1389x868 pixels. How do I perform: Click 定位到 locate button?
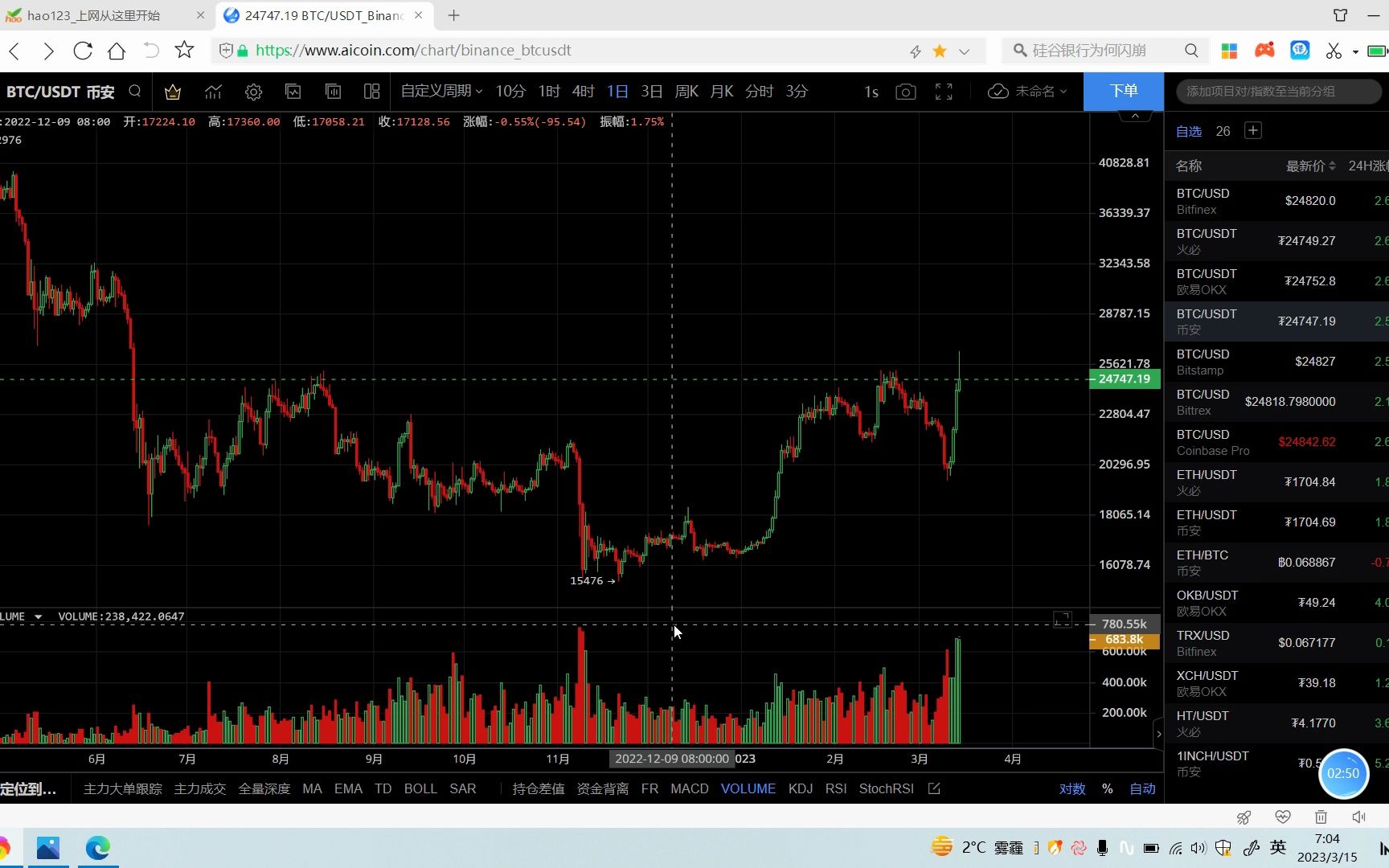(x=28, y=788)
